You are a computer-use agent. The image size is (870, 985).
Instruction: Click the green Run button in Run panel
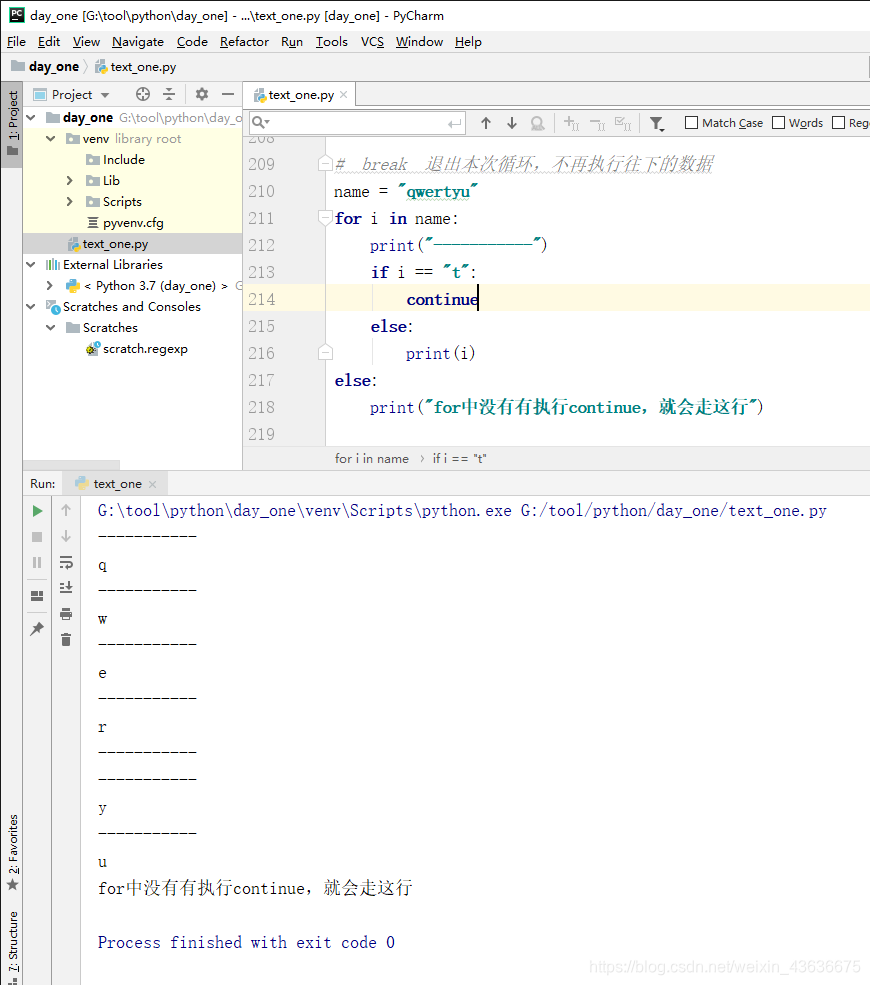[x=37, y=511]
